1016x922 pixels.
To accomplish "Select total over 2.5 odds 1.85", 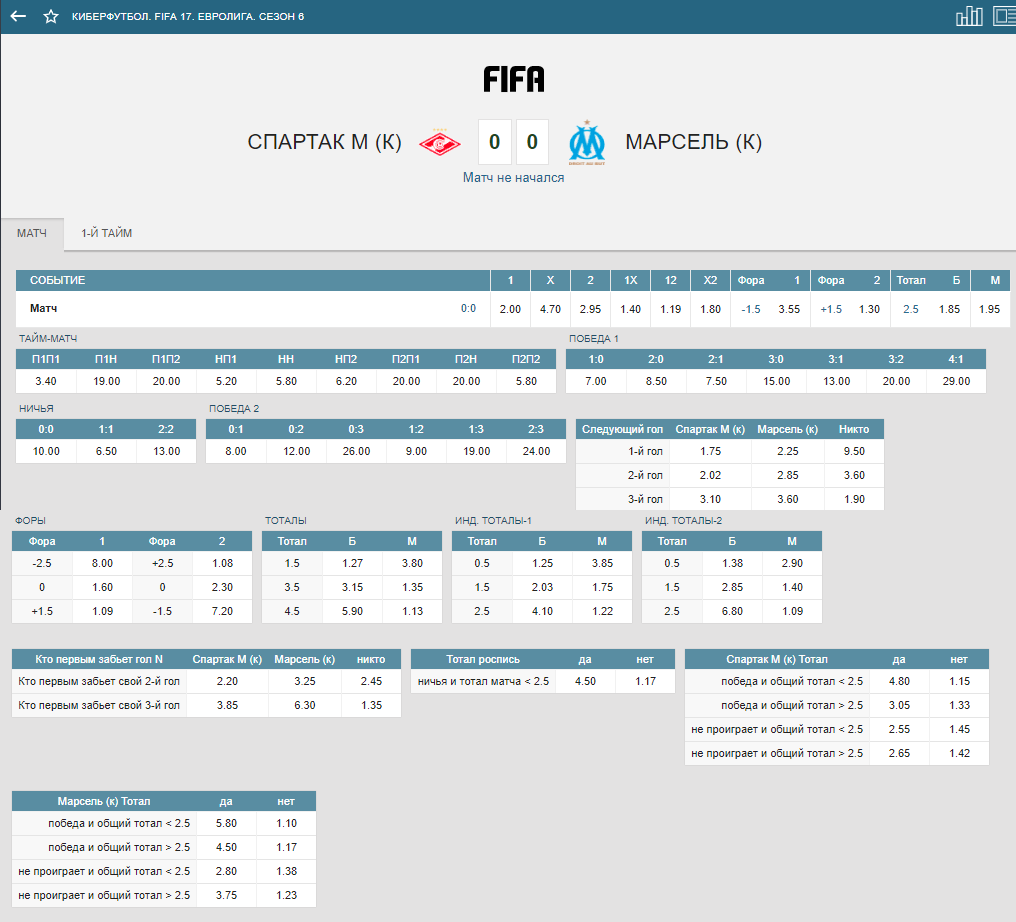I will (x=949, y=309).
